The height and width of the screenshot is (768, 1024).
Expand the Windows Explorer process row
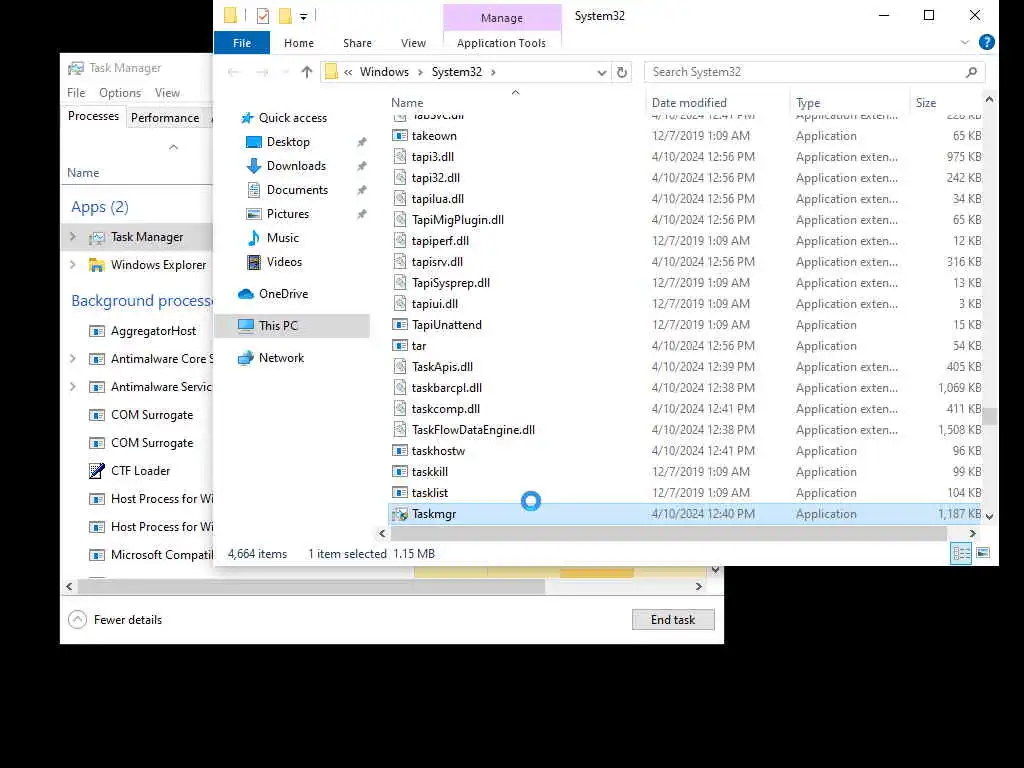point(73,264)
